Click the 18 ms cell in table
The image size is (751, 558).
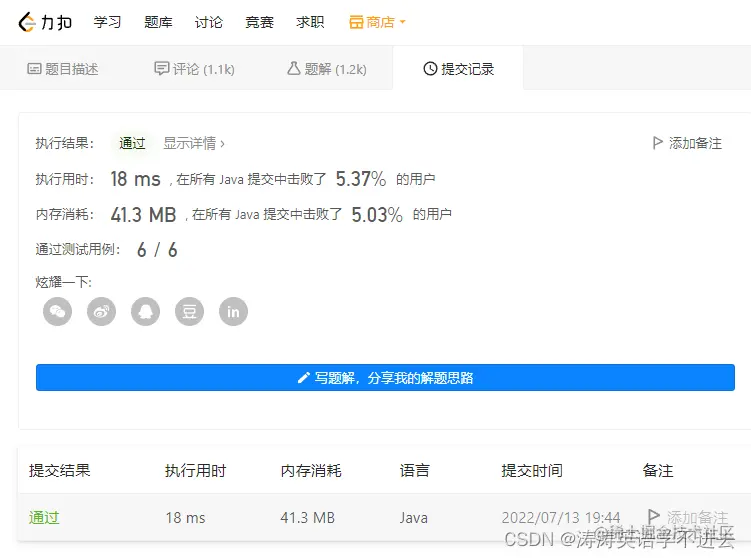[x=185, y=518]
